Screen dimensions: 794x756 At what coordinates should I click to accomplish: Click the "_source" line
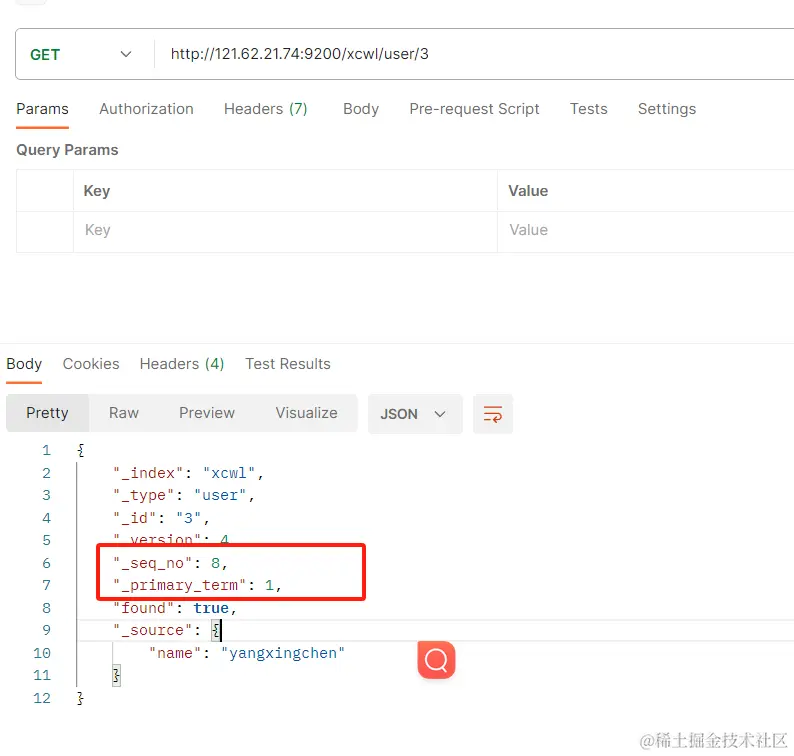tap(167, 631)
